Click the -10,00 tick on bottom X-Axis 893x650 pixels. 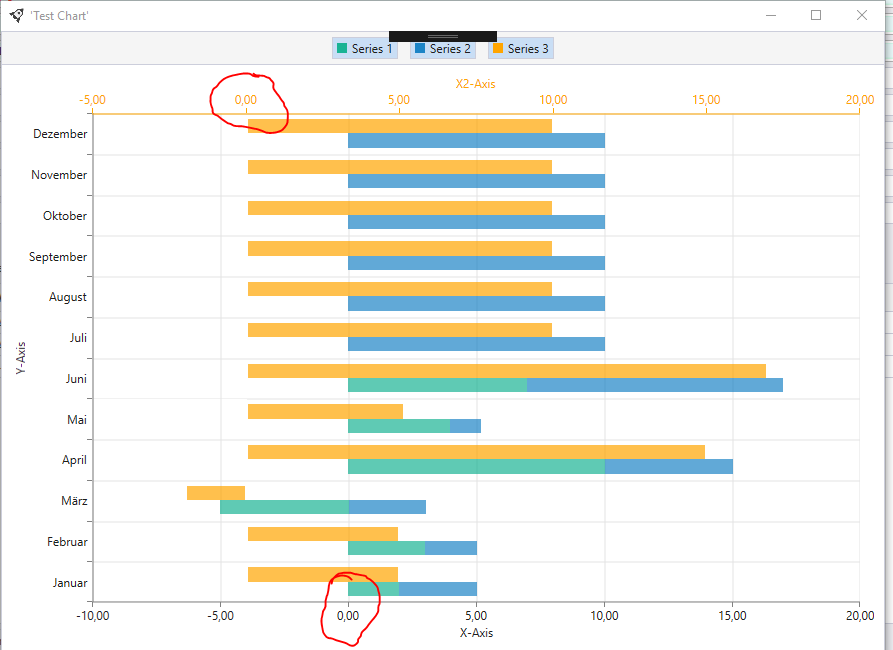93,616
